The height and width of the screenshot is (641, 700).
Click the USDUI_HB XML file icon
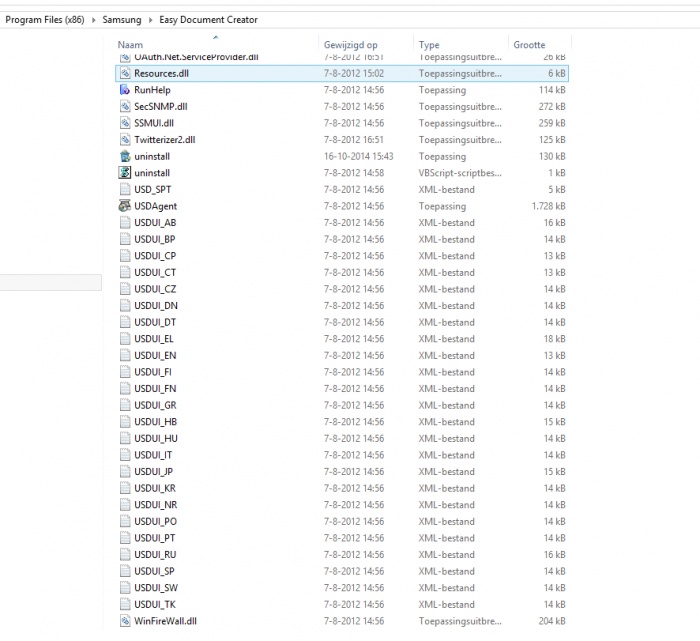point(125,421)
